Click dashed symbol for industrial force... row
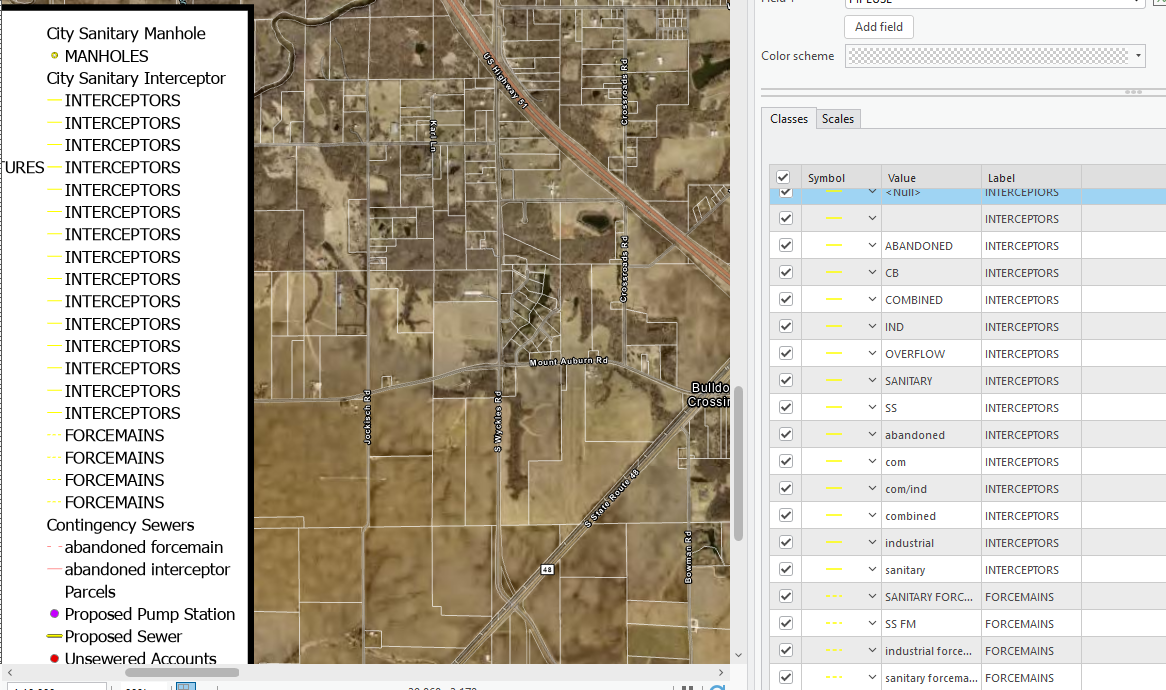Viewport: 1166px width, 690px height. [x=834, y=651]
